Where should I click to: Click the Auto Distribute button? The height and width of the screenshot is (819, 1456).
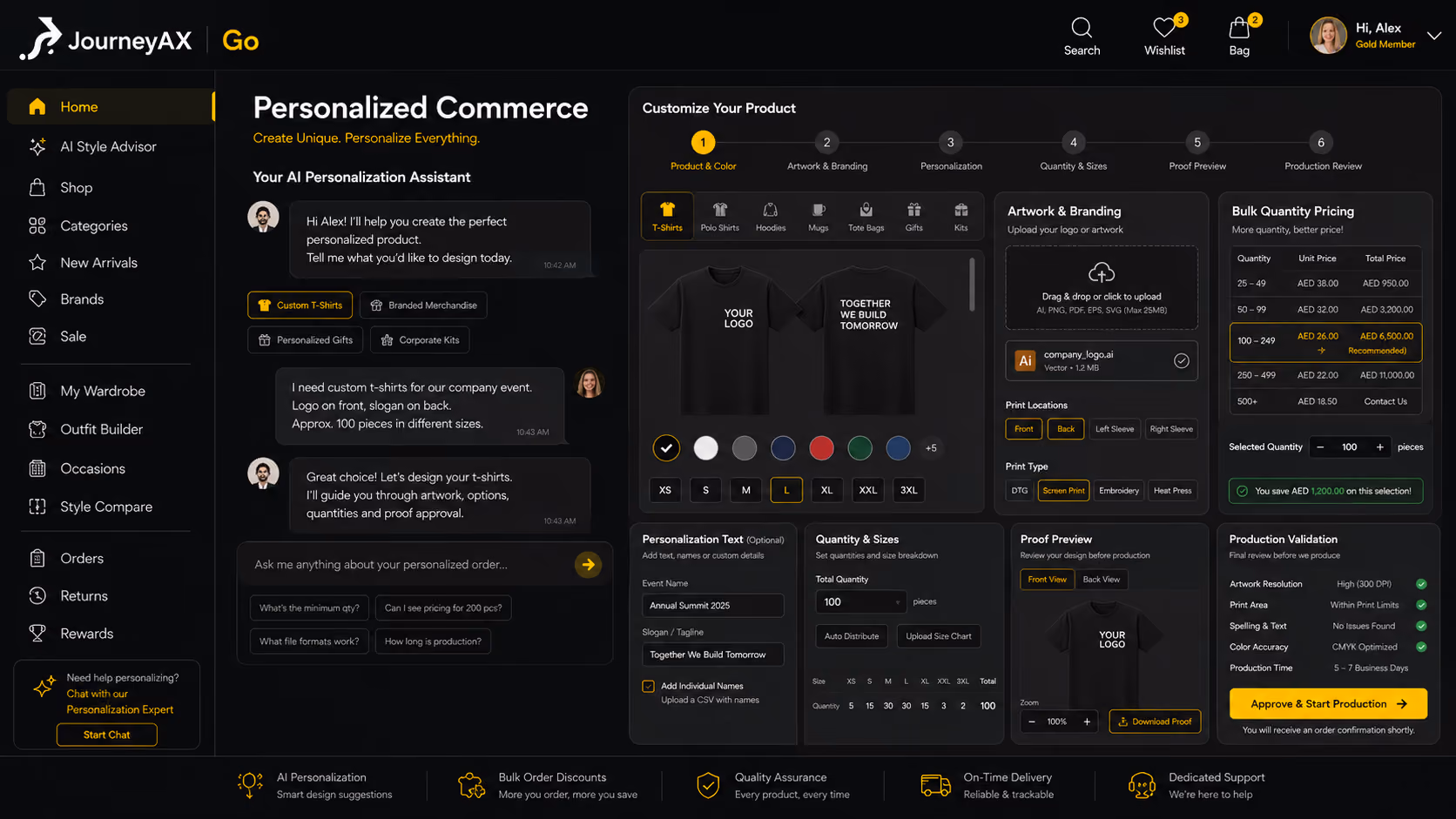[x=852, y=636]
